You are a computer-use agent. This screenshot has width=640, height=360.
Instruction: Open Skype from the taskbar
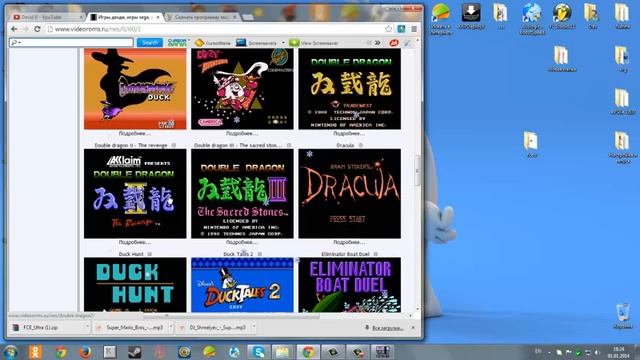(258, 352)
